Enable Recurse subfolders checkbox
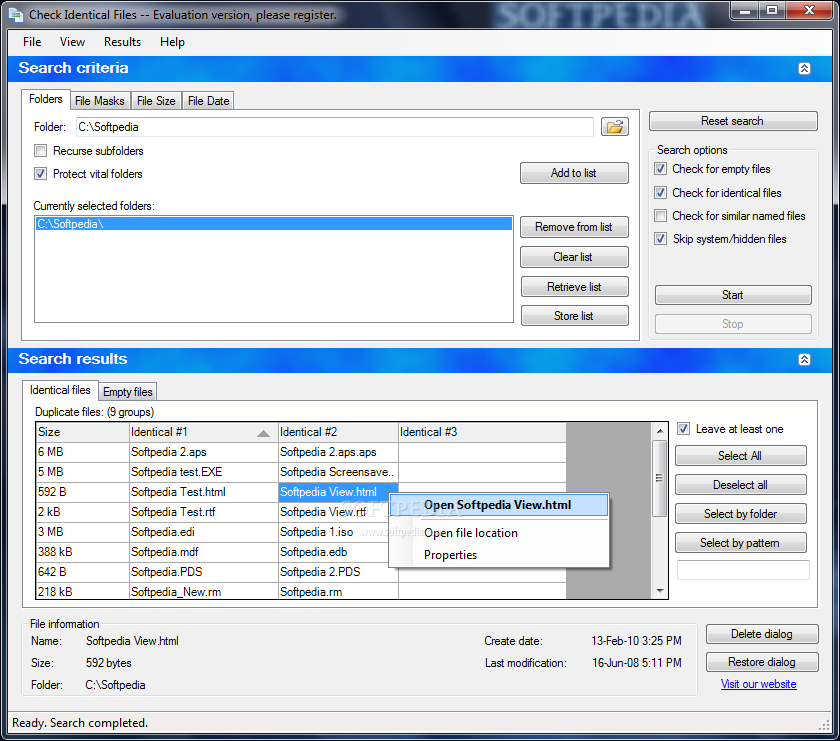Screen dimensions: 840x741 (x=41, y=151)
